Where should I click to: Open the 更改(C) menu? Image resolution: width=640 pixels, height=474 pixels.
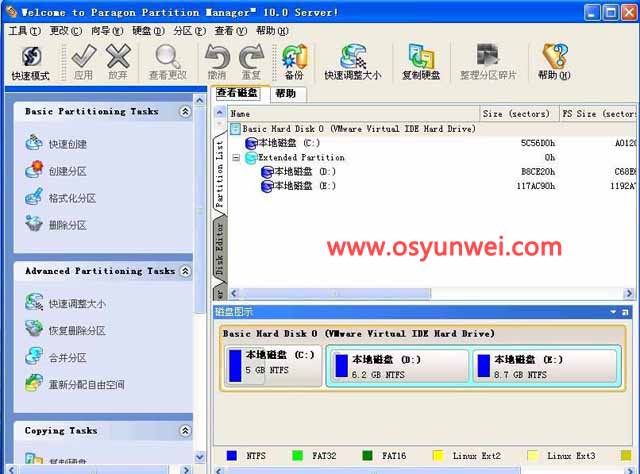[66, 31]
